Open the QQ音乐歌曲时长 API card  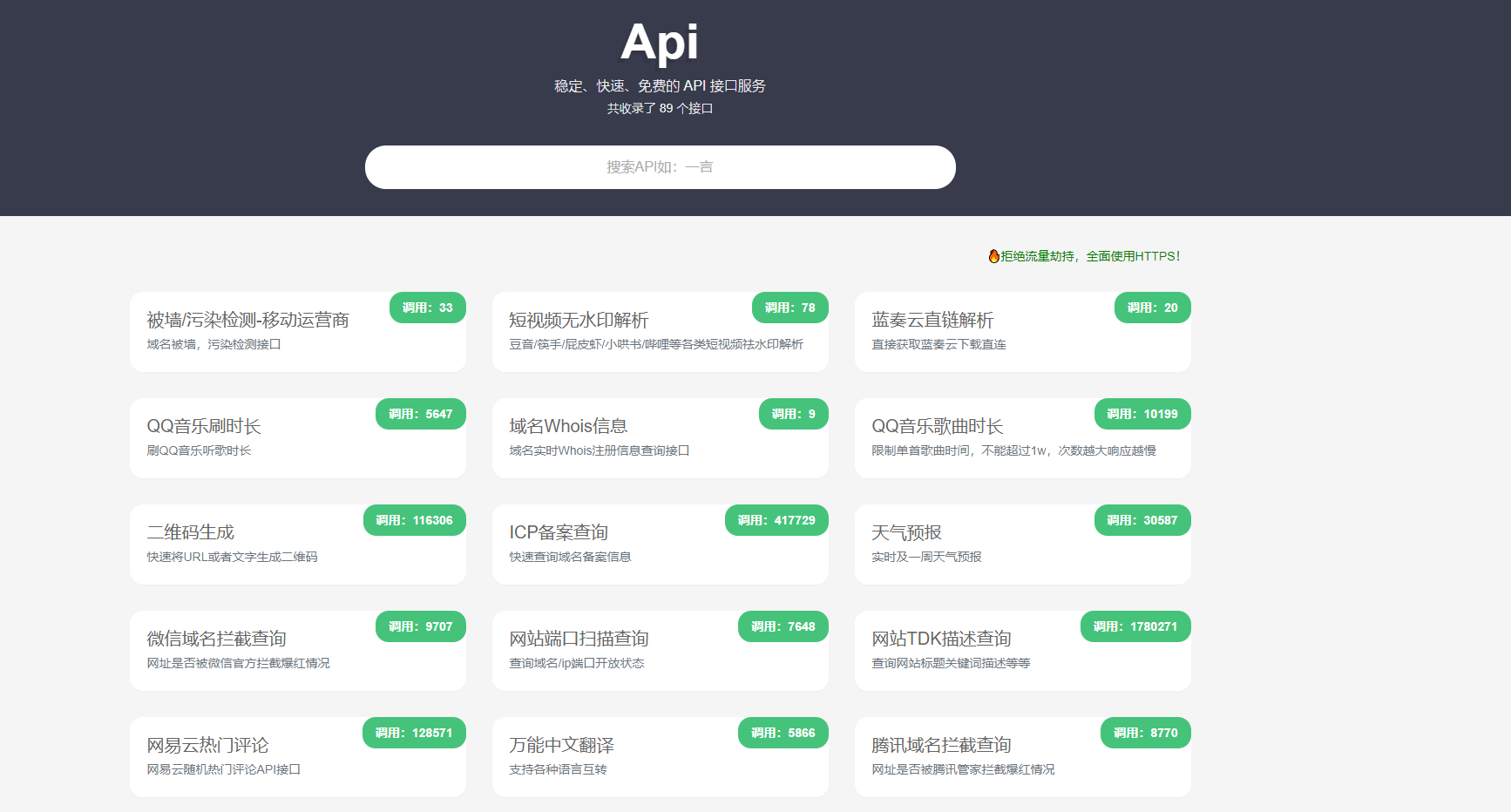click(x=1023, y=438)
